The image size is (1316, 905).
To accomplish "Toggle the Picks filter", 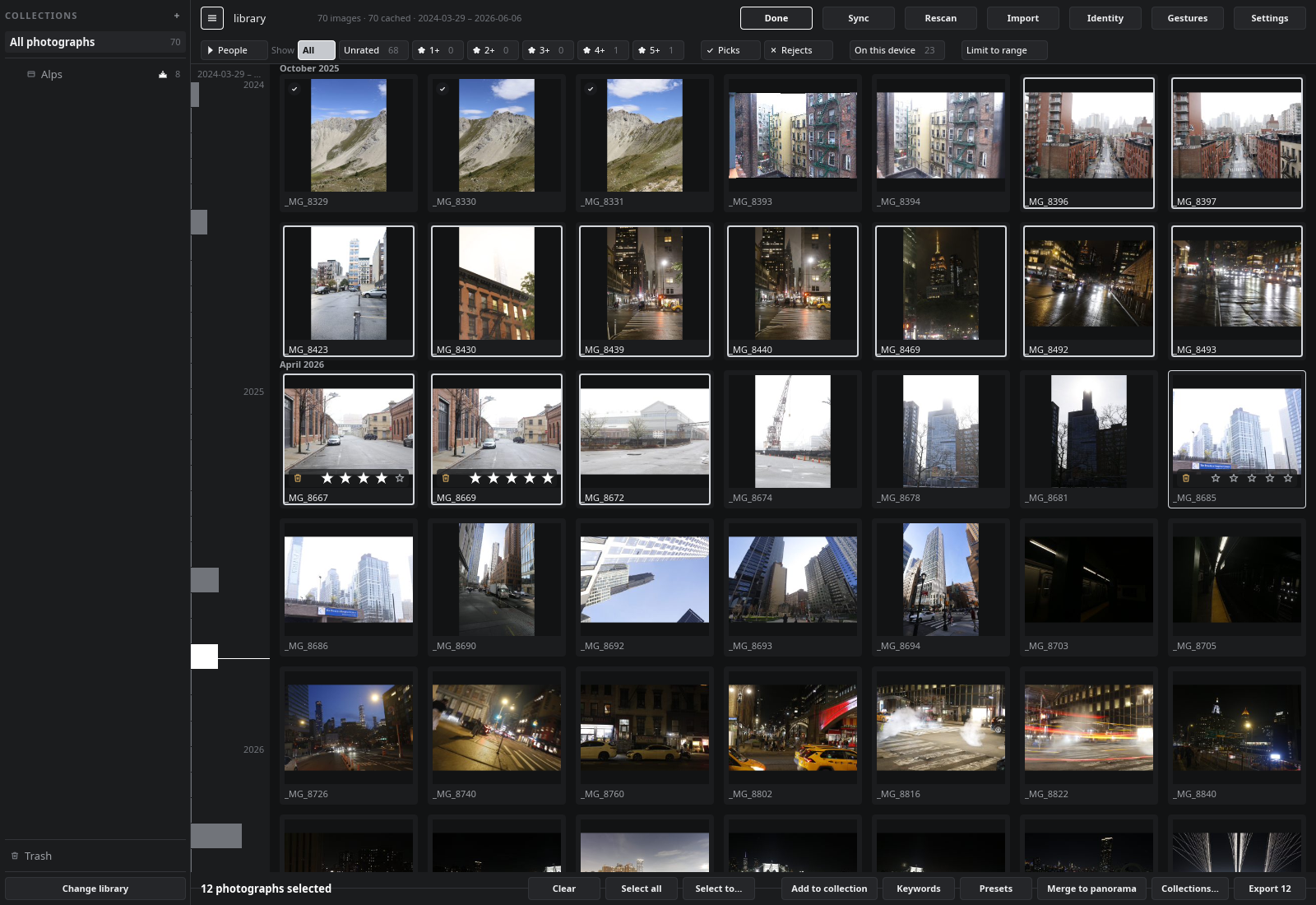I will click(730, 50).
